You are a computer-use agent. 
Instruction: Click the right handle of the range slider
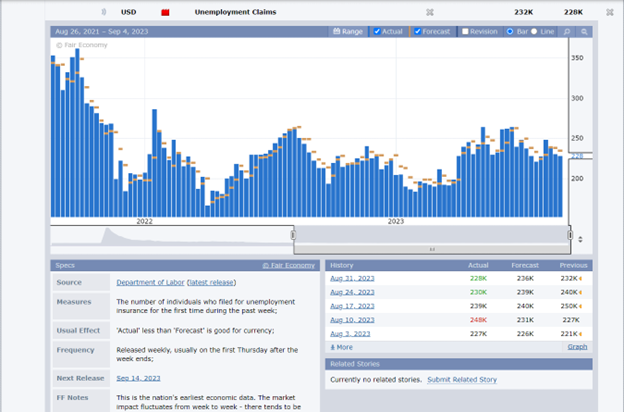570,235
